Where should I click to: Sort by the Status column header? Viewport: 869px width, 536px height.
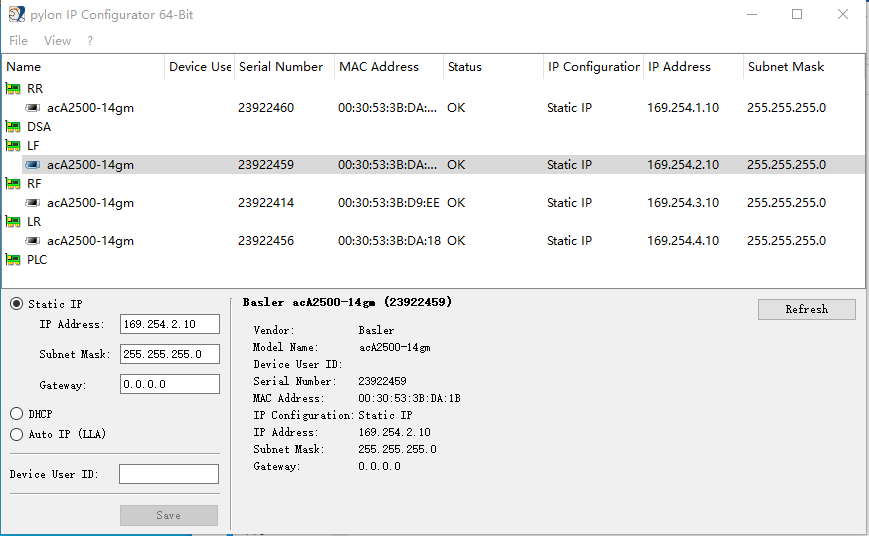click(493, 67)
